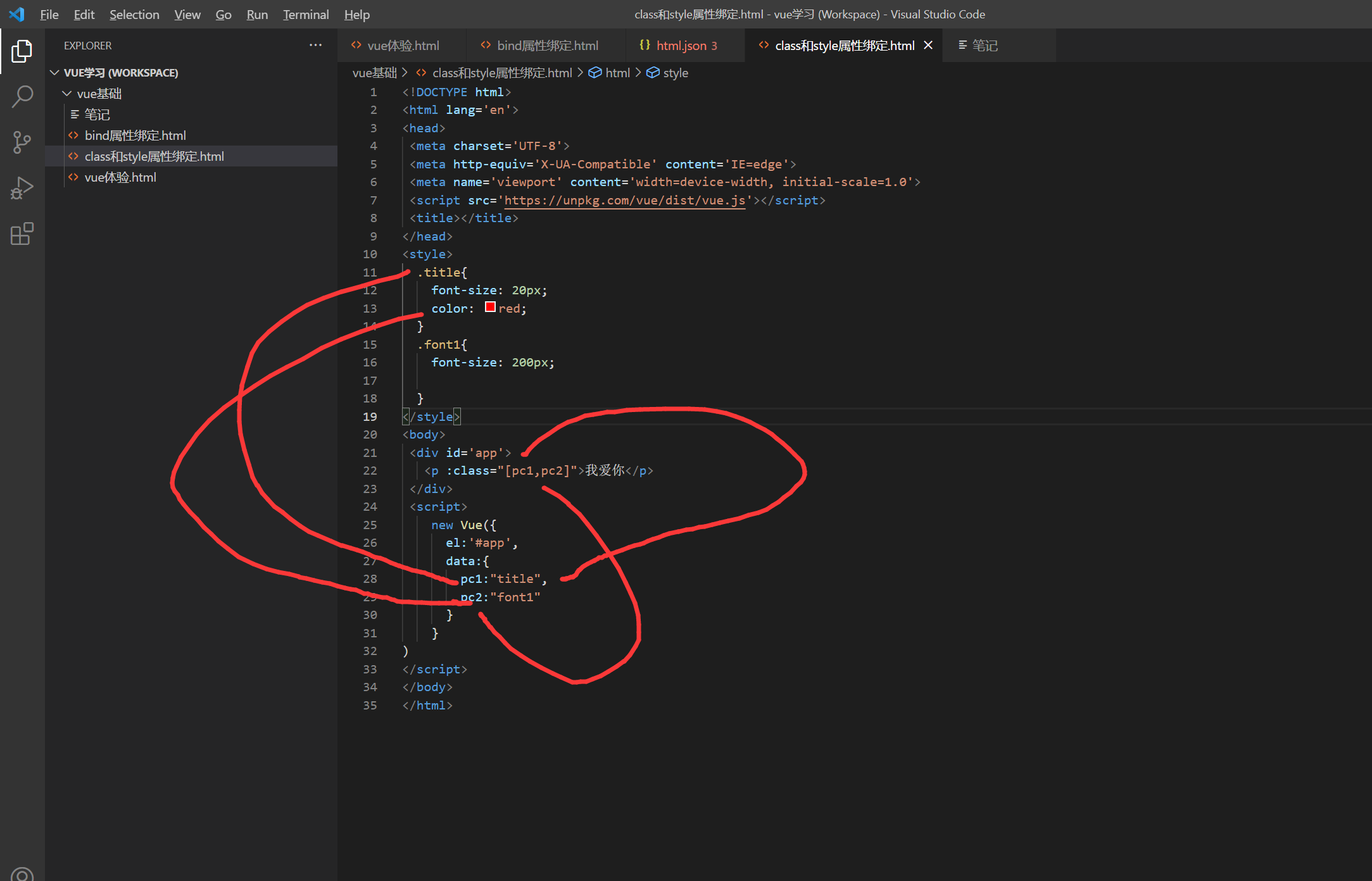Open the Source Control view
The height and width of the screenshot is (881, 1372).
(22, 142)
